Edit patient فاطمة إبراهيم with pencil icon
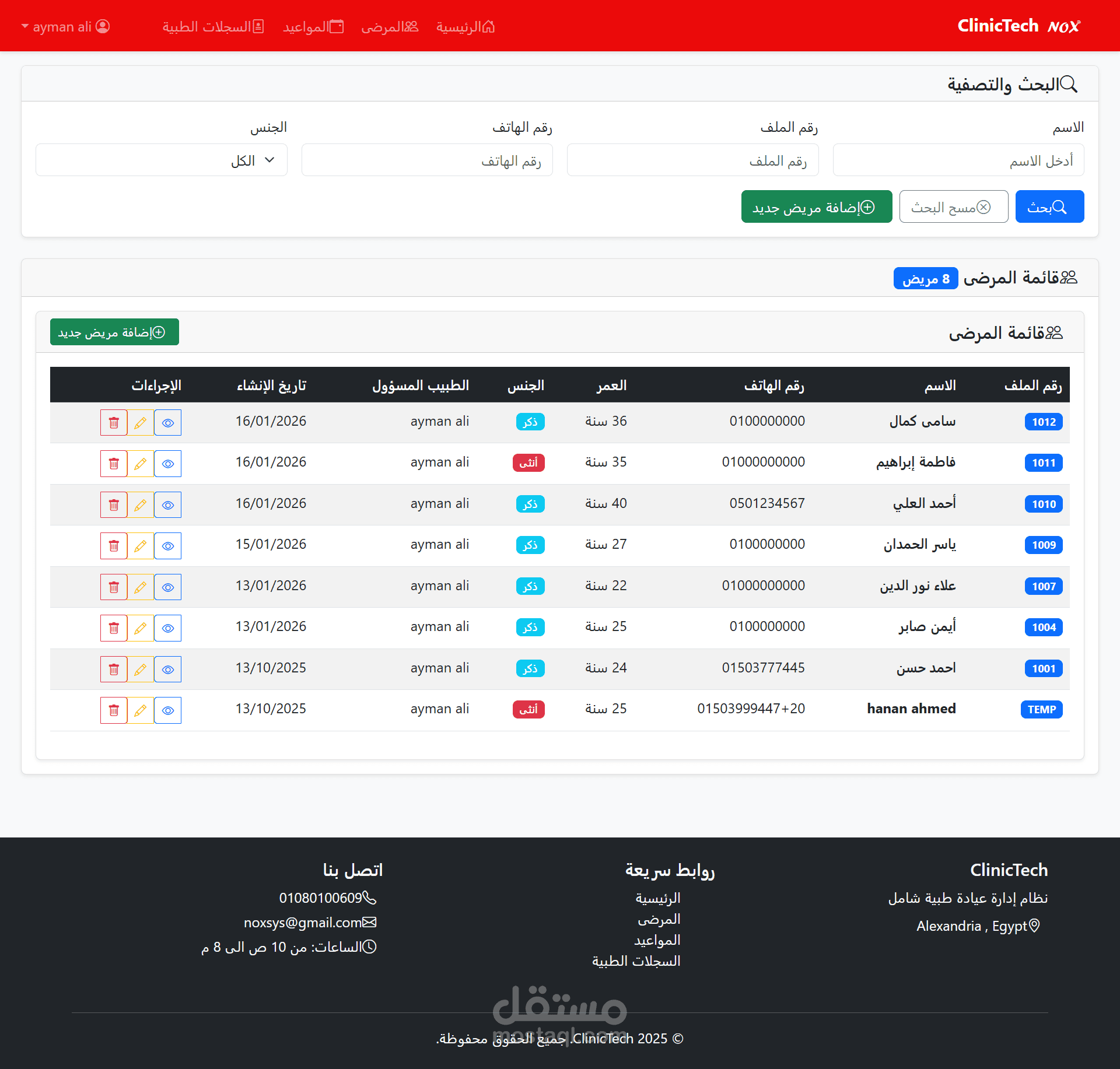This screenshot has height=1069, width=1120. (140, 464)
